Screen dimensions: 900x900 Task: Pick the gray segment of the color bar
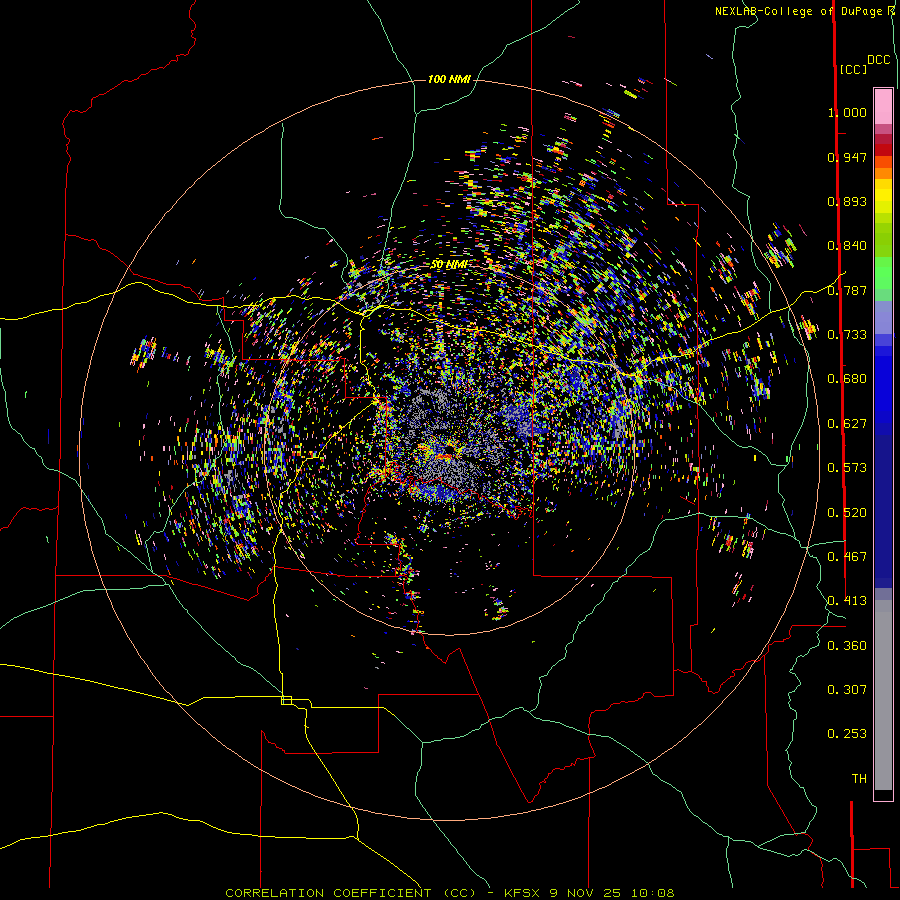[x=883, y=695]
